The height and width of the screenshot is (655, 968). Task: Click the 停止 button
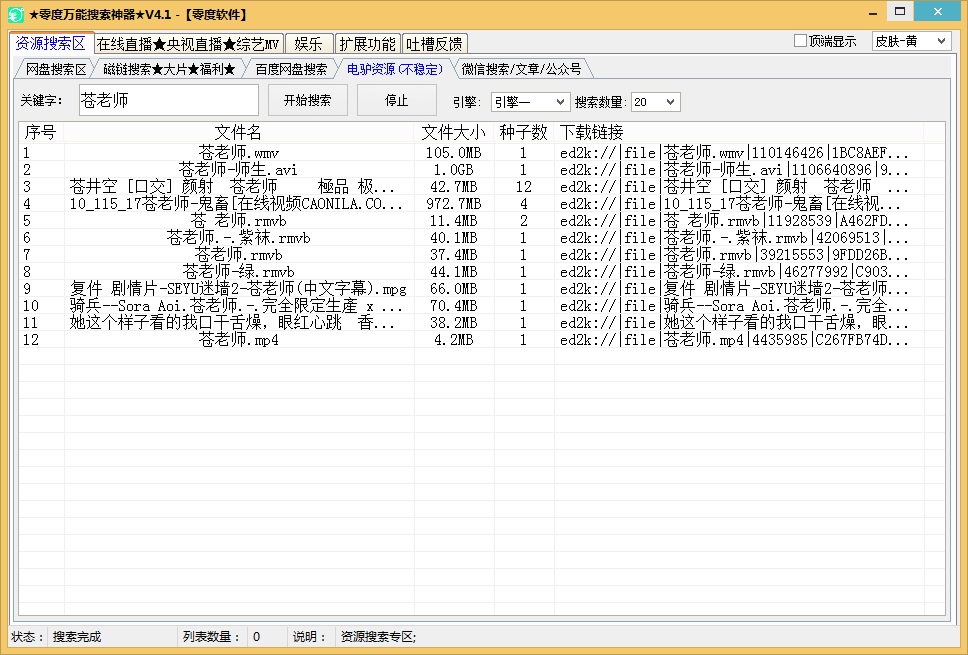396,100
